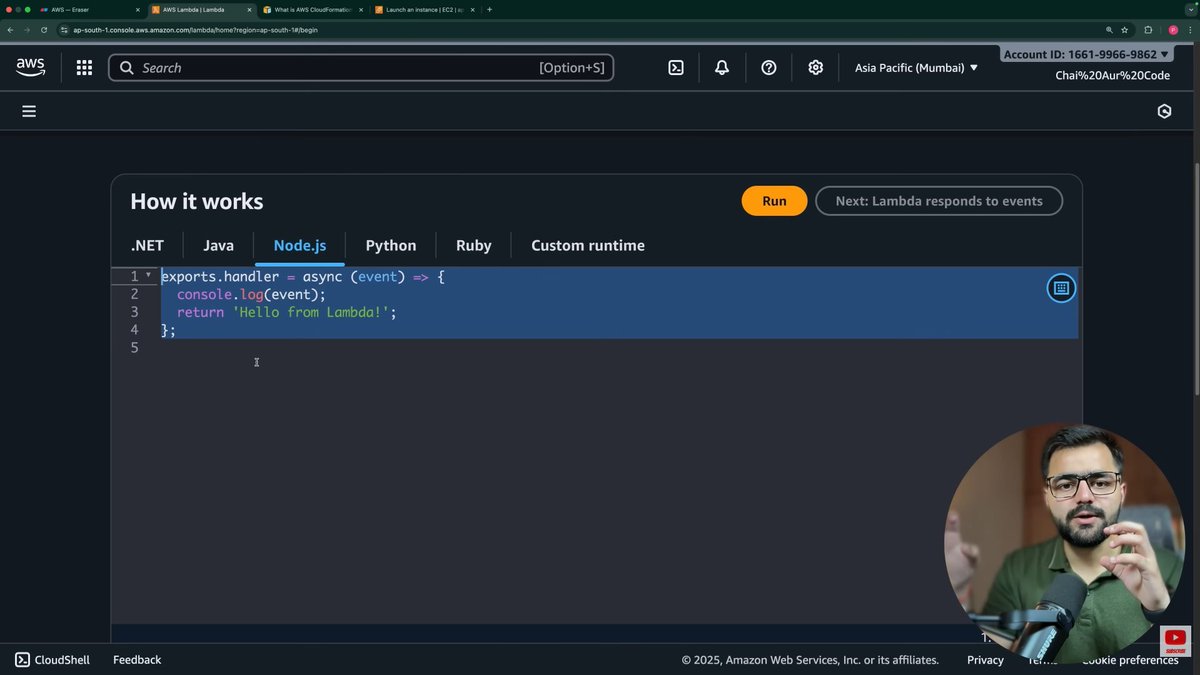Open the hexagon assistant icon below the account name
The width and height of the screenshot is (1200, 675).
[1164, 111]
